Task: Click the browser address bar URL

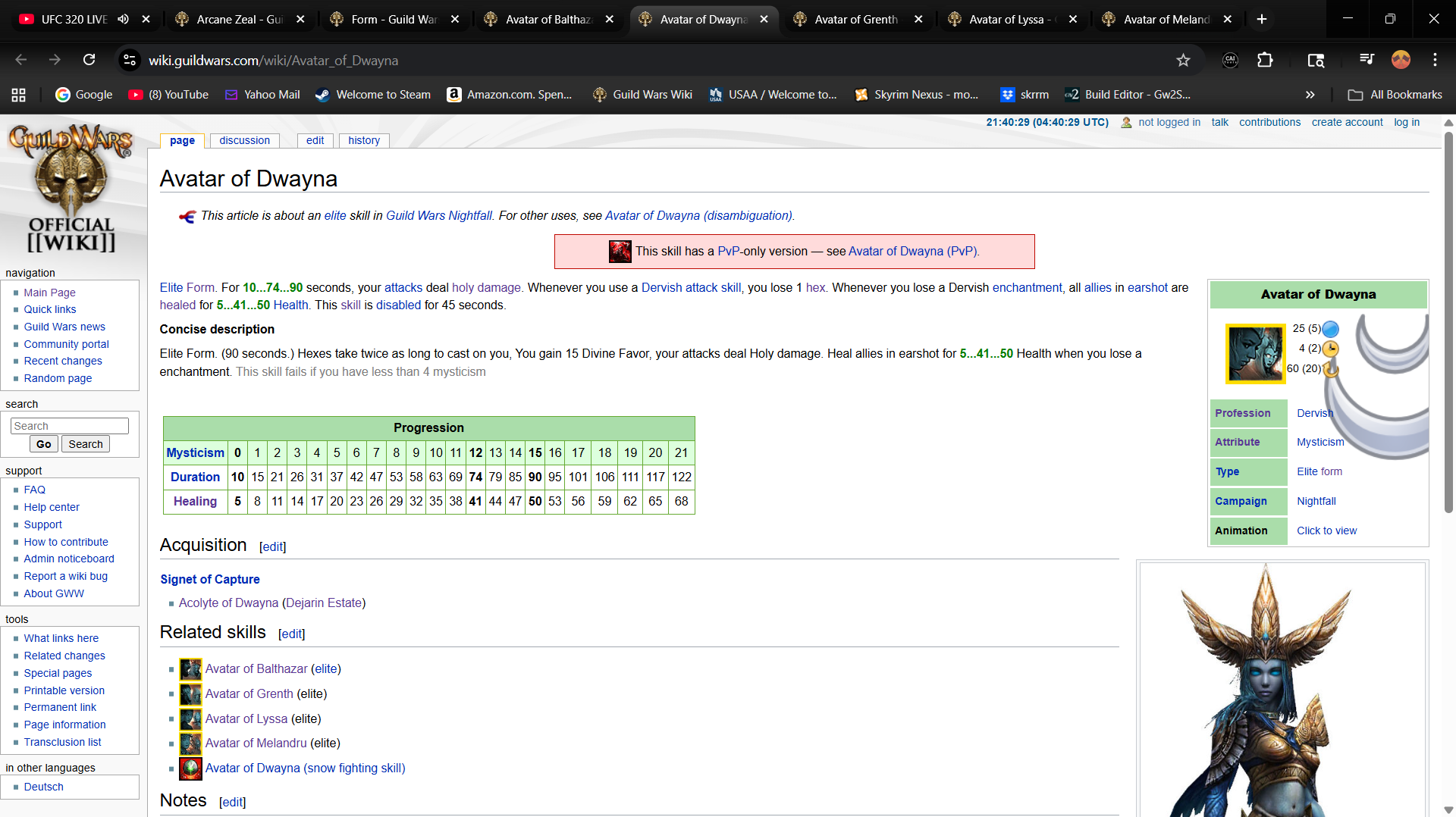Action: coord(273,60)
